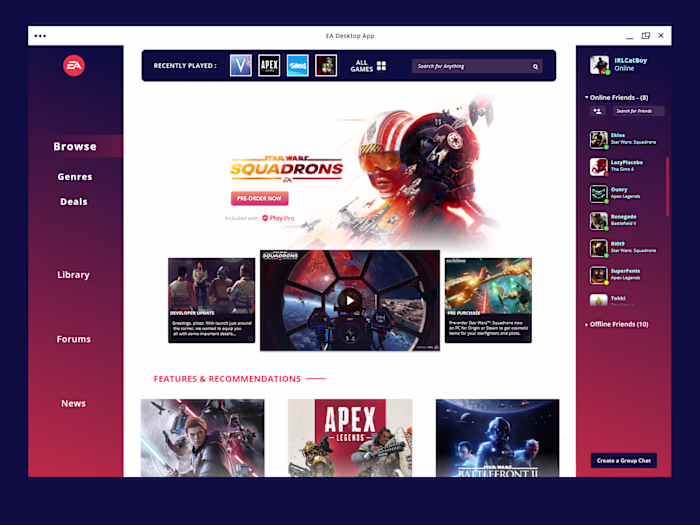Expand the Offline Friends list
The image size is (700, 525).
[586, 325]
